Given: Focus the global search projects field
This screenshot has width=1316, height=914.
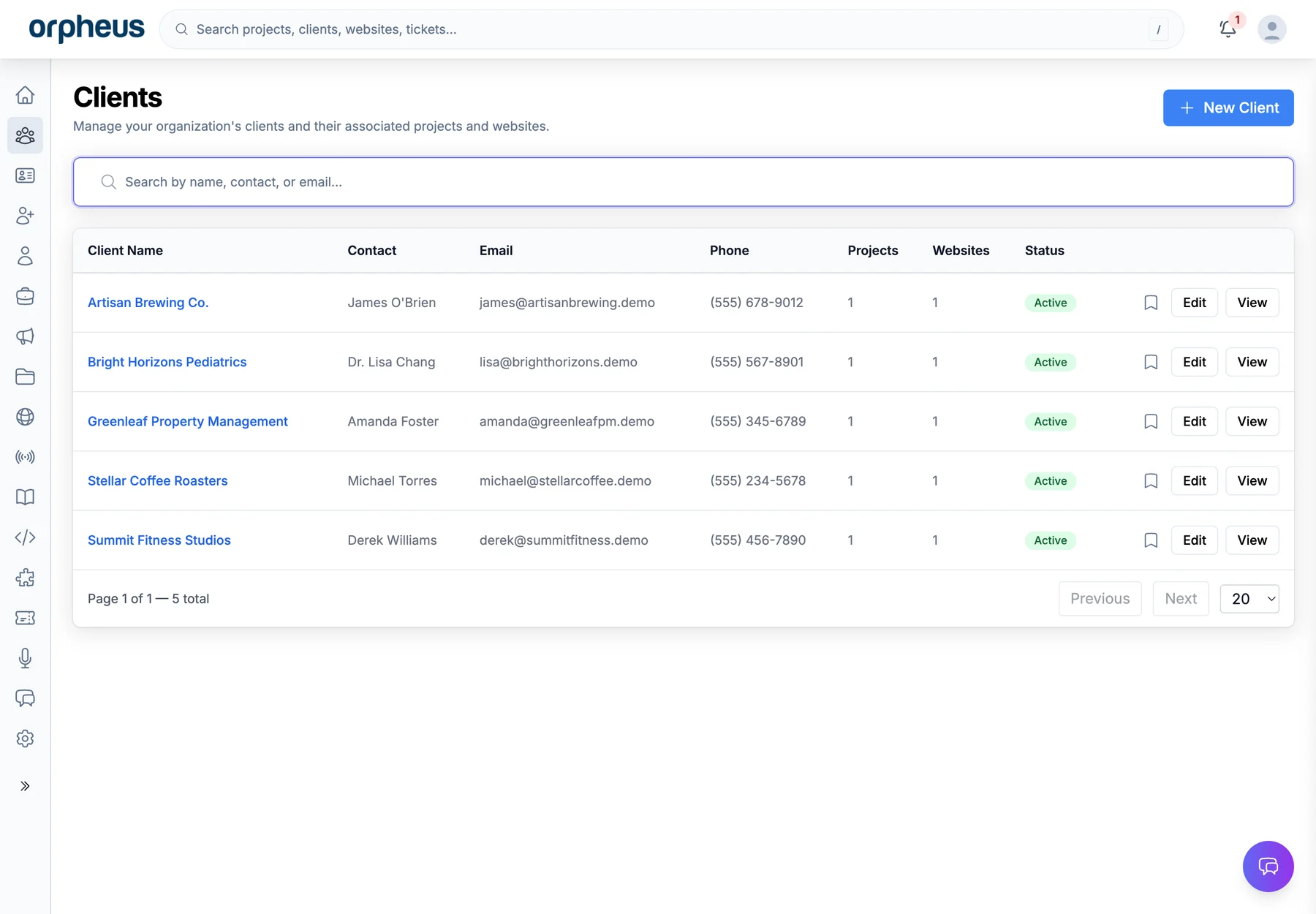Looking at the screenshot, I should (671, 29).
